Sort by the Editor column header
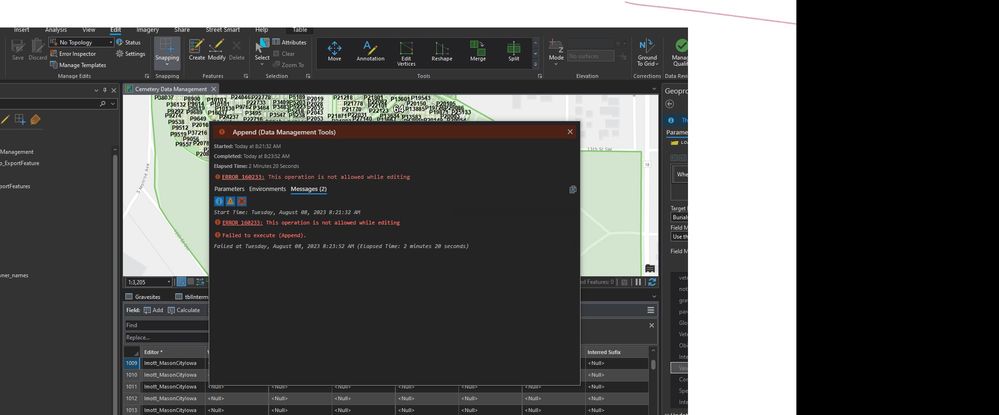The image size is (999, 415). [x=172, y=352]
